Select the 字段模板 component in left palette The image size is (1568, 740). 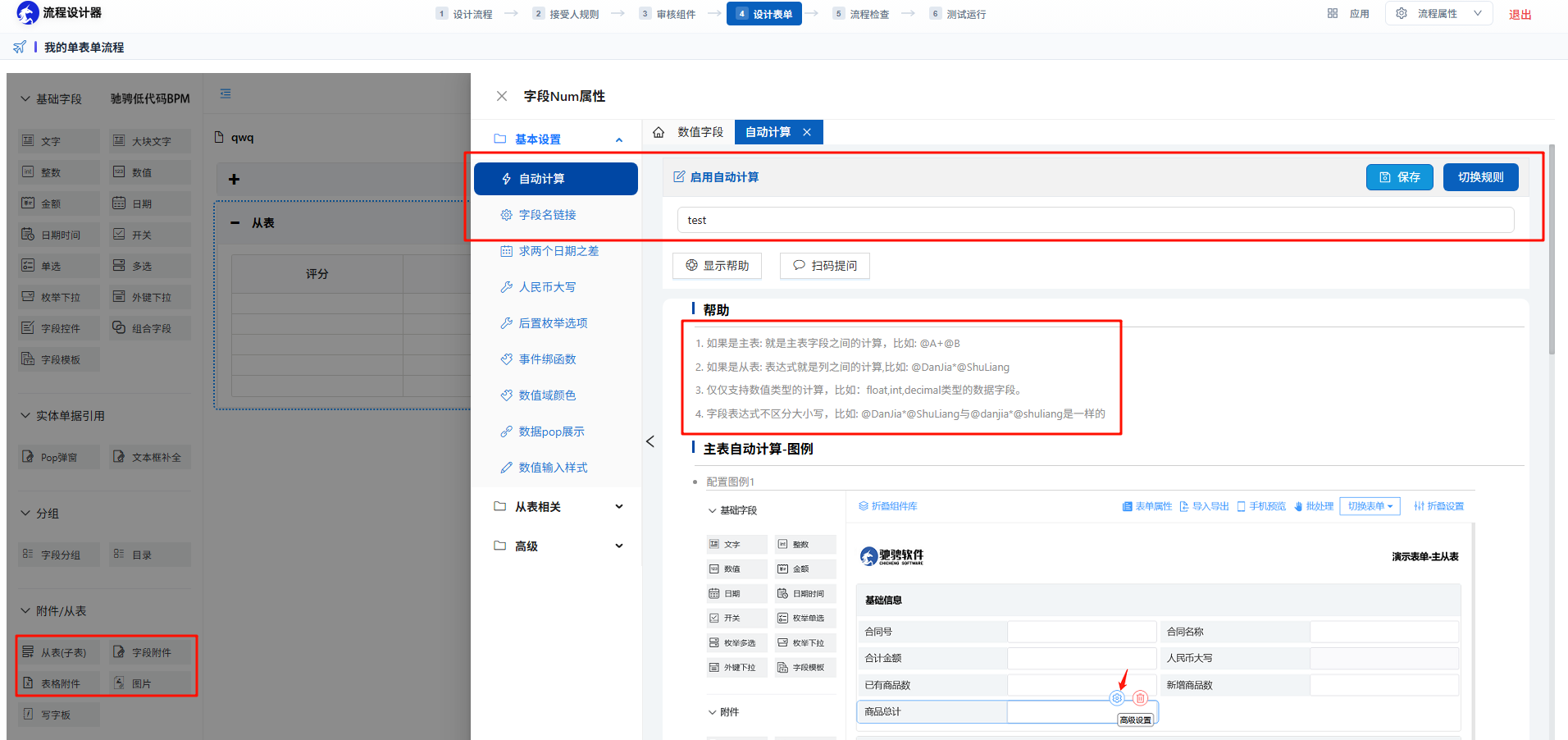[x=59, y=359]
